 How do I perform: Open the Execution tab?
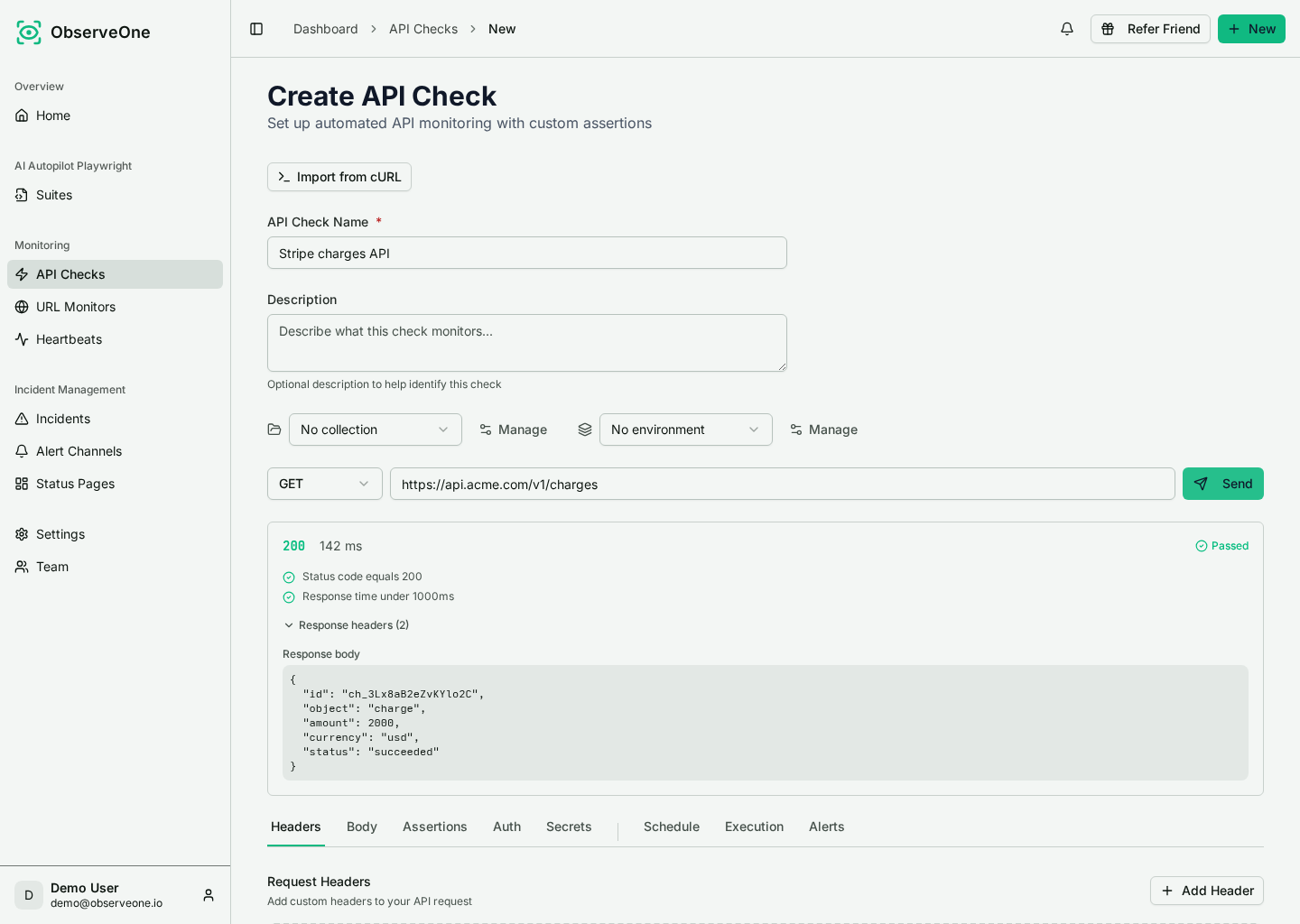point(755,827)
